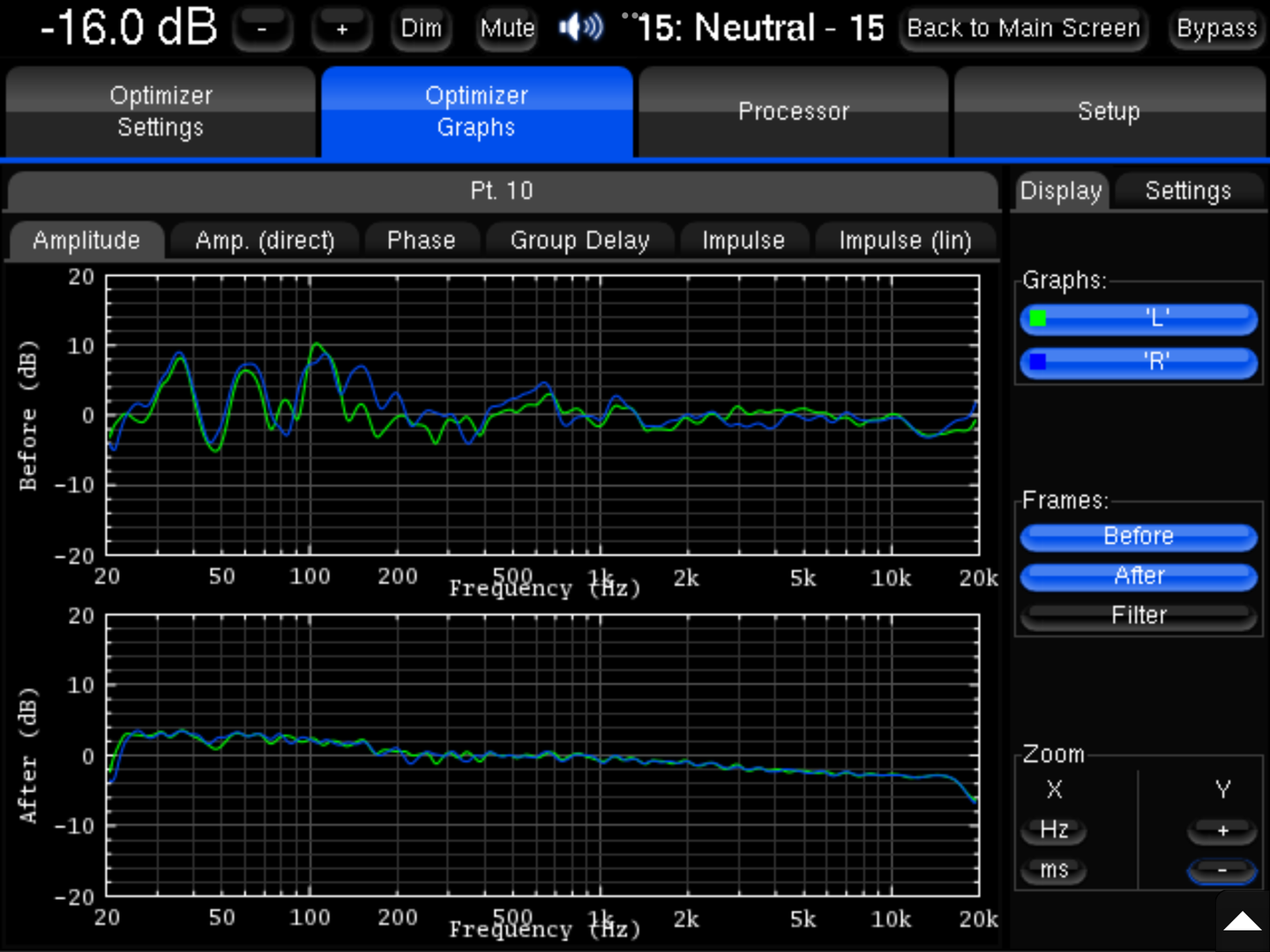This screenshot has height=952, width=1270.
Task: Click the 'Before (dB)' axis label
Action: pyautogui.click(x=28, y=415)
